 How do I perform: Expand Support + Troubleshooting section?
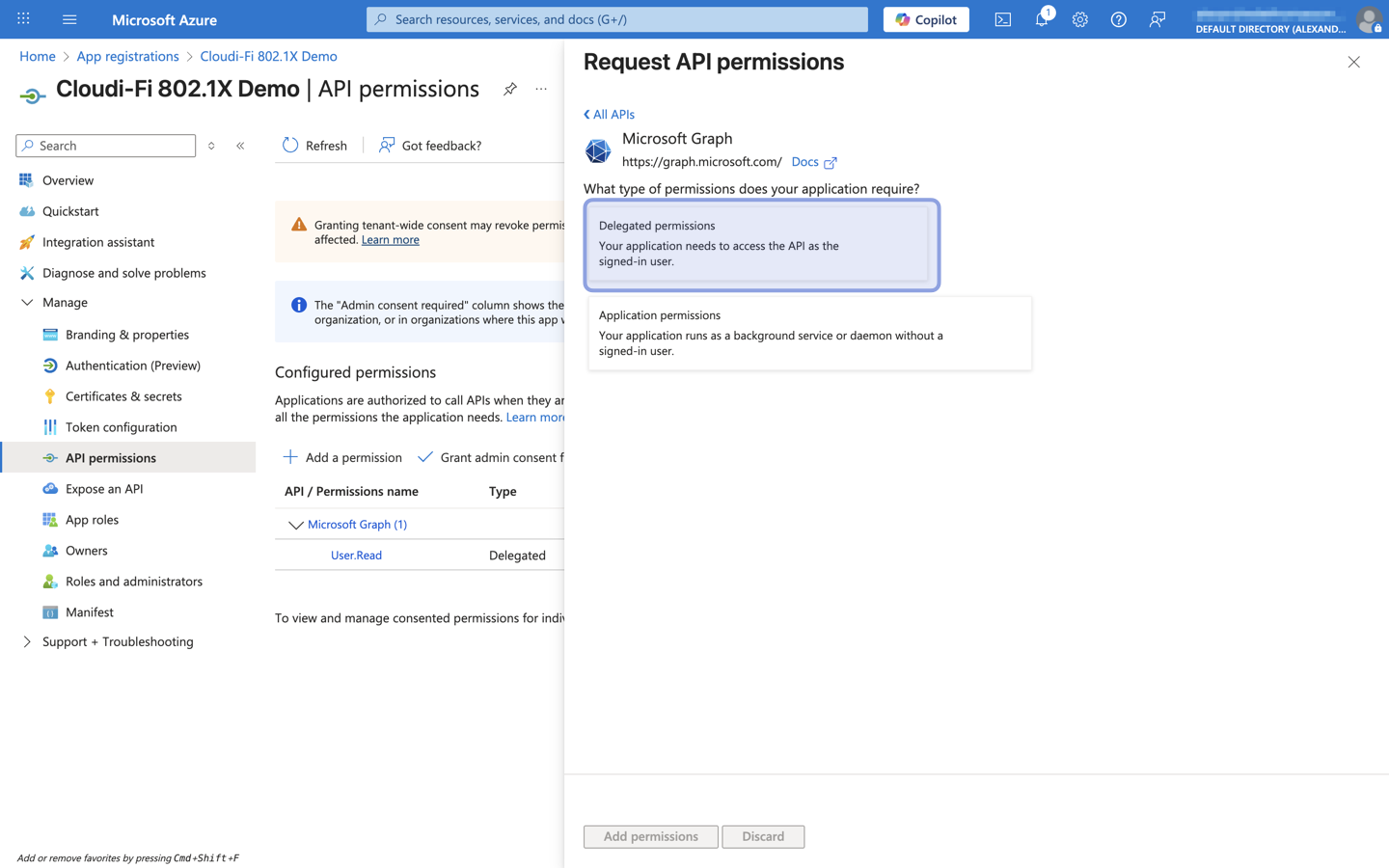(x=27, y=642)
